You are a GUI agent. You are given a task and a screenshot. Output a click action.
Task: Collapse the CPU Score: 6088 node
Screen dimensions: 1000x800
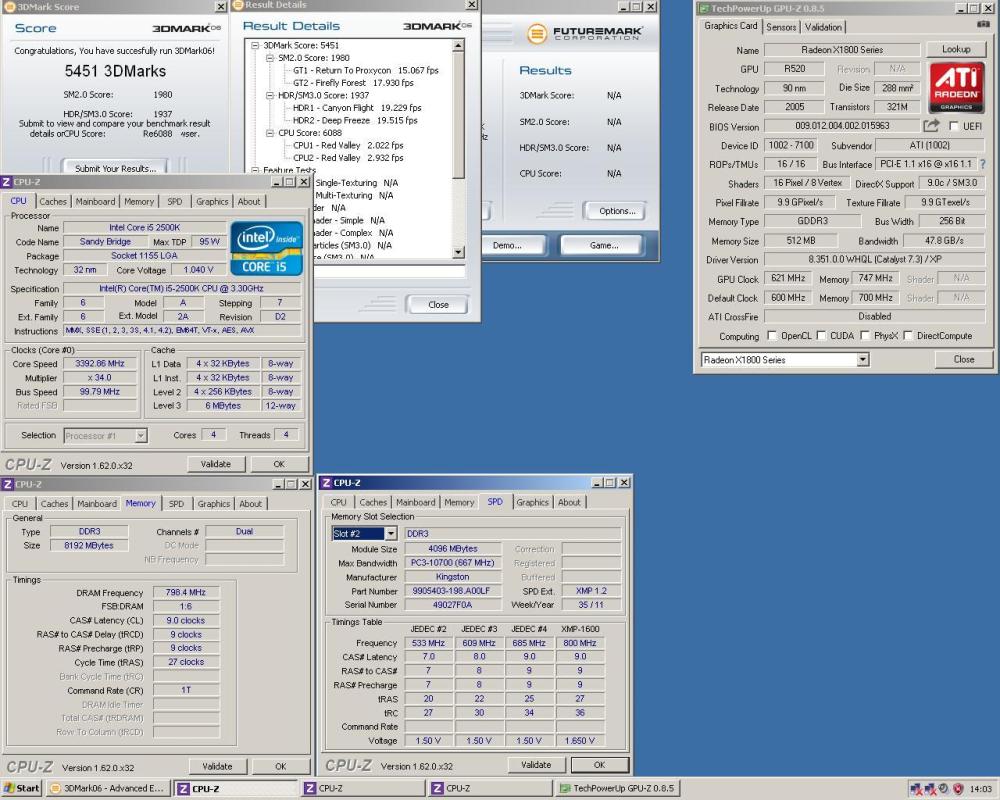(270, 133)
